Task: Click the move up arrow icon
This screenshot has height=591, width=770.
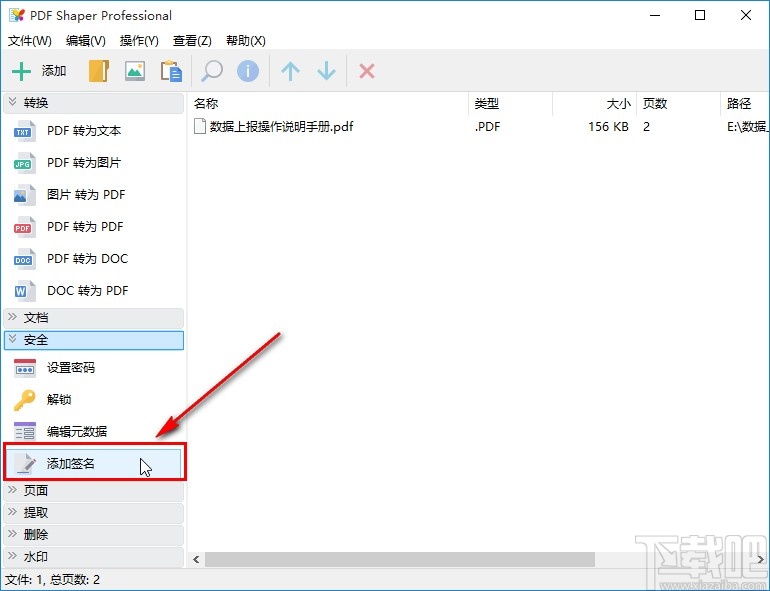Action: click(x=290, y=71)
